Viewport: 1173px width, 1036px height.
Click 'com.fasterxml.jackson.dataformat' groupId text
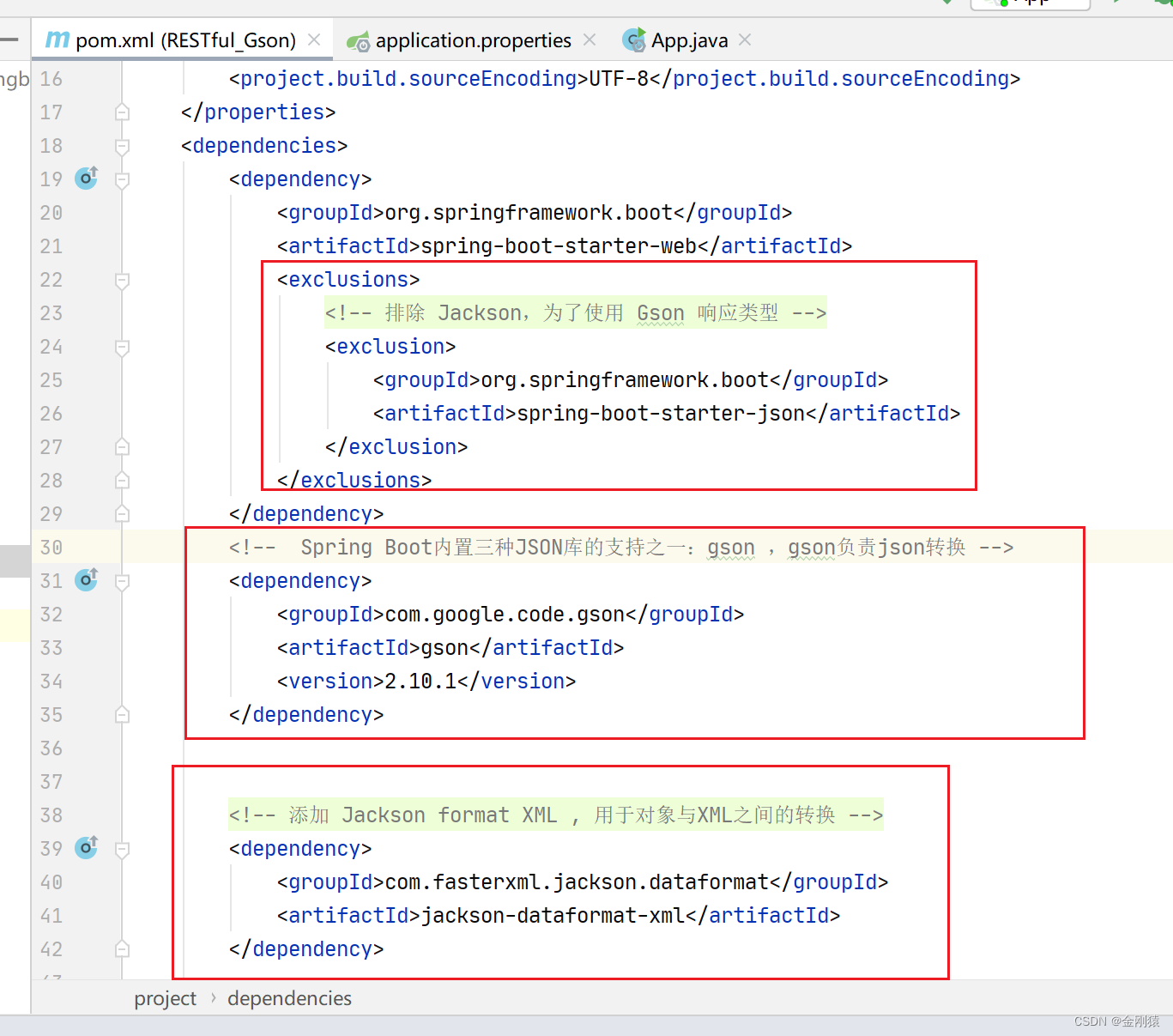(x=577, y=882)
